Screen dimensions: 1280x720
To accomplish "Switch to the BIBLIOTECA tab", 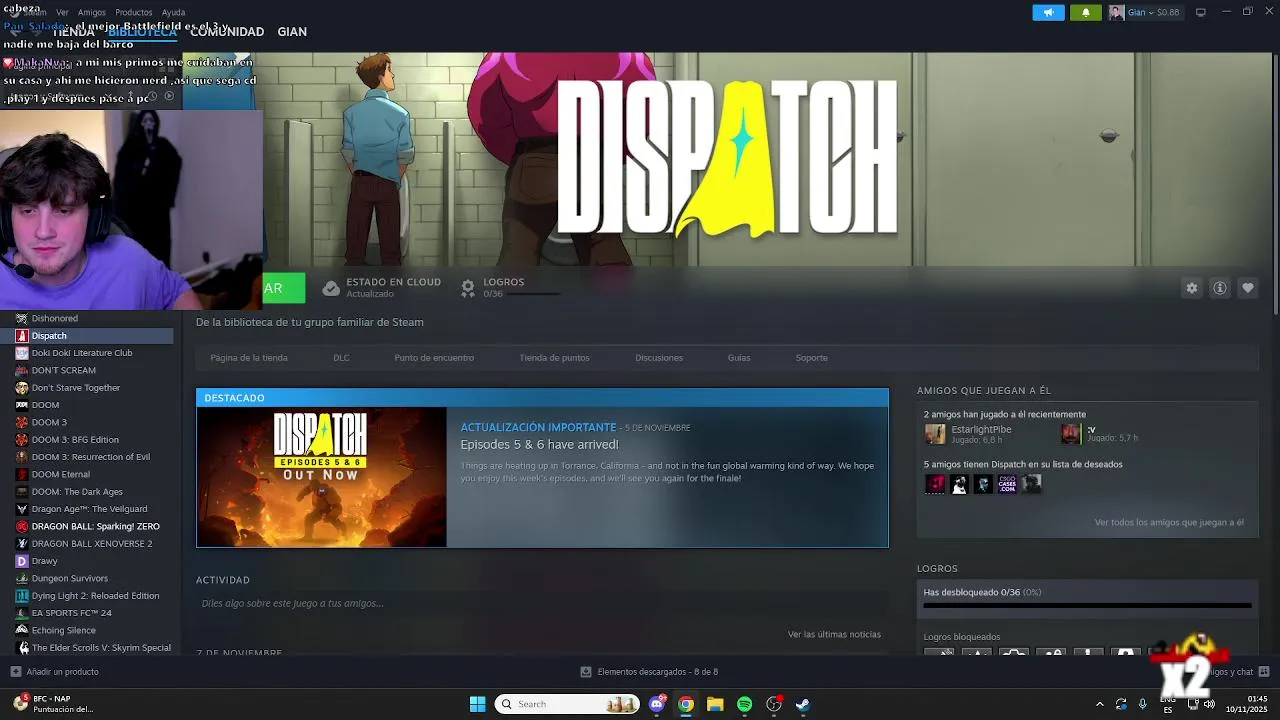I will pos(142,32).
